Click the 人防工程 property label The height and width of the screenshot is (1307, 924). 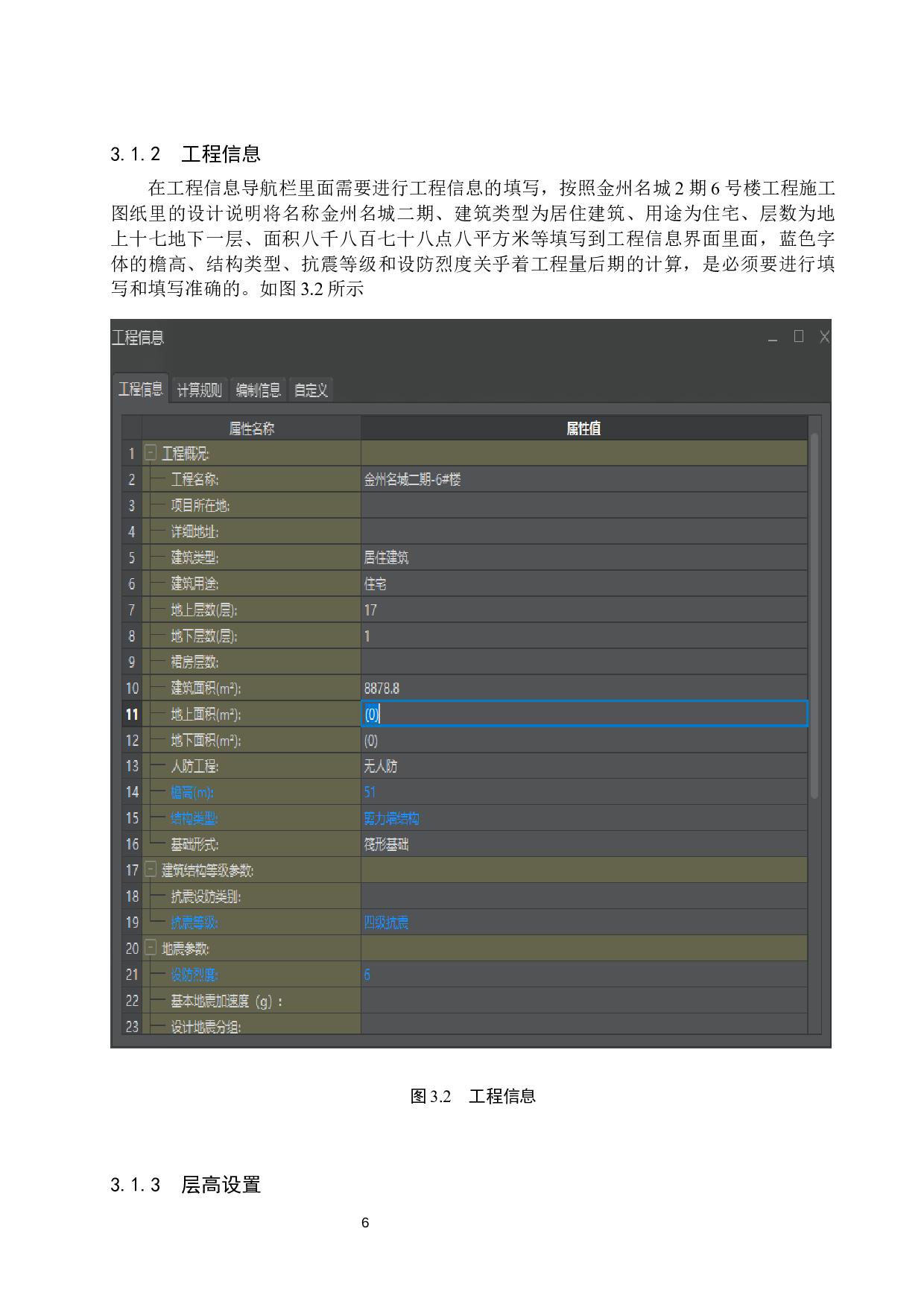coord(194,766)
